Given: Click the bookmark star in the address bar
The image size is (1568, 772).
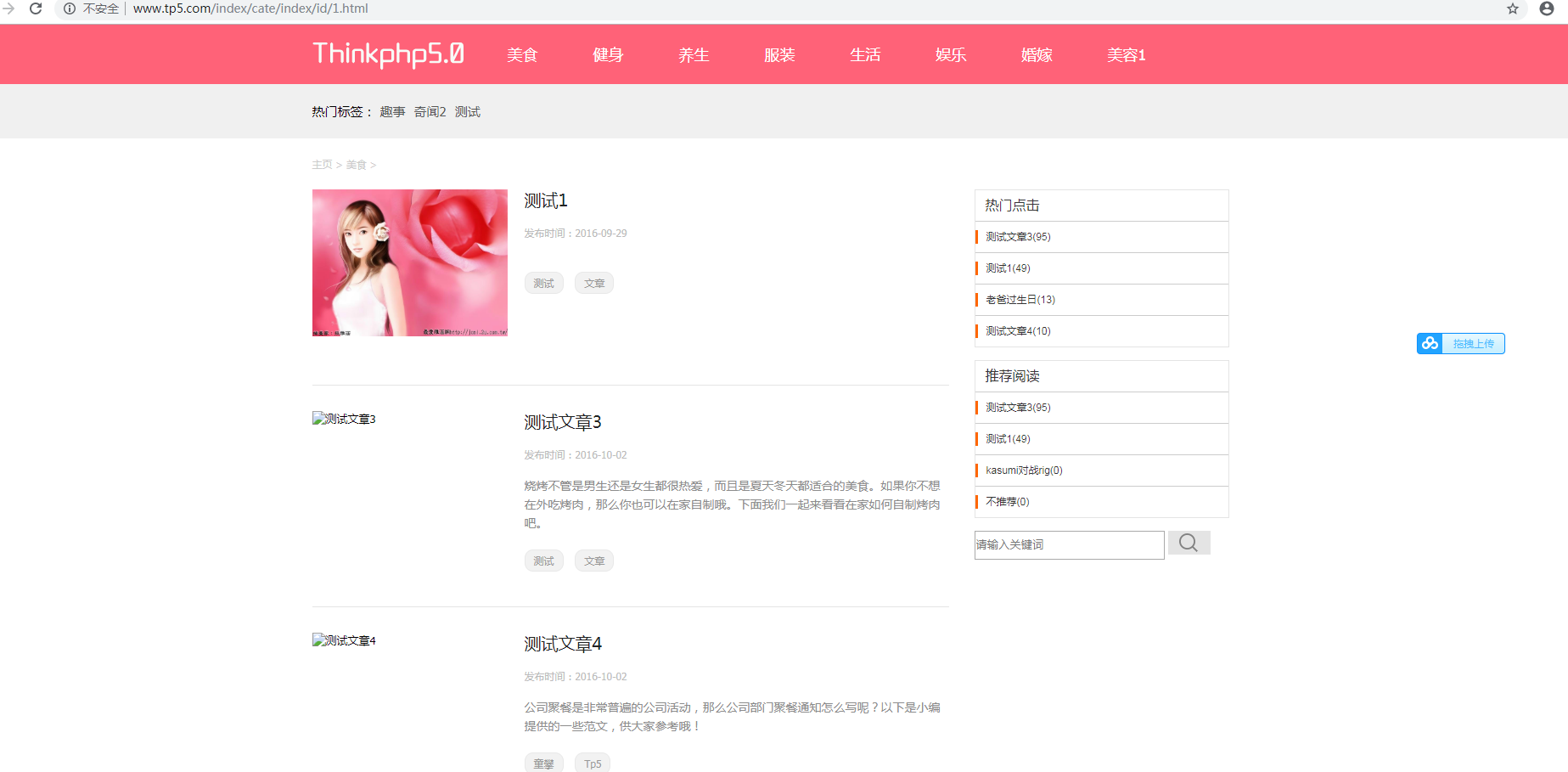Looking at the screenshot, I should pos(1512,9).
